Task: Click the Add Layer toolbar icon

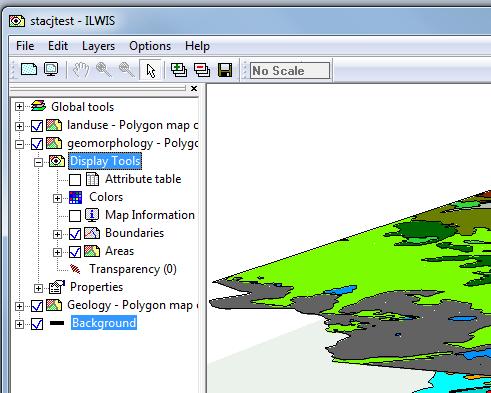Action: [179, 70]
